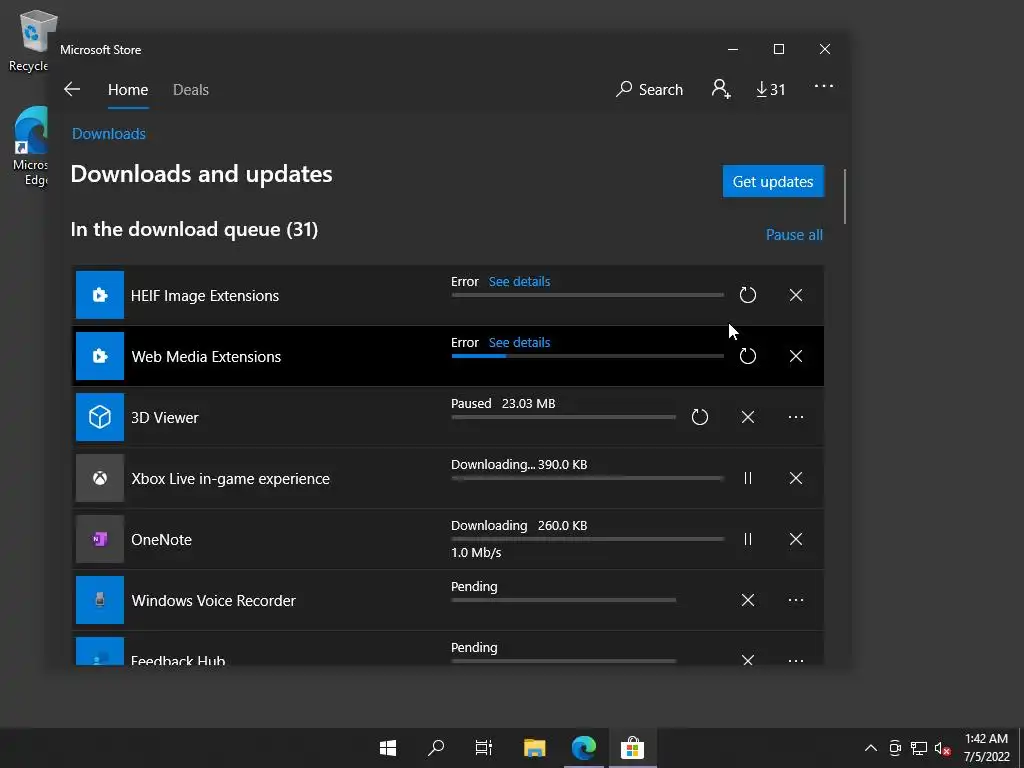Click the Feedback Hub app icon

(x=100, y=651)
